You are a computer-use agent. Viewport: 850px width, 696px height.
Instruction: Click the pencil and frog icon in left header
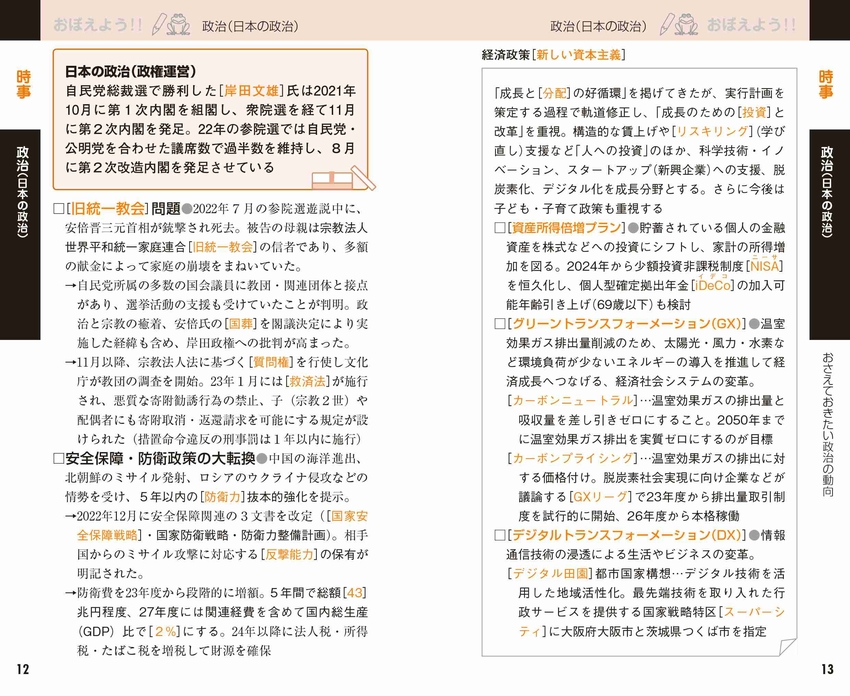[170, 24]
